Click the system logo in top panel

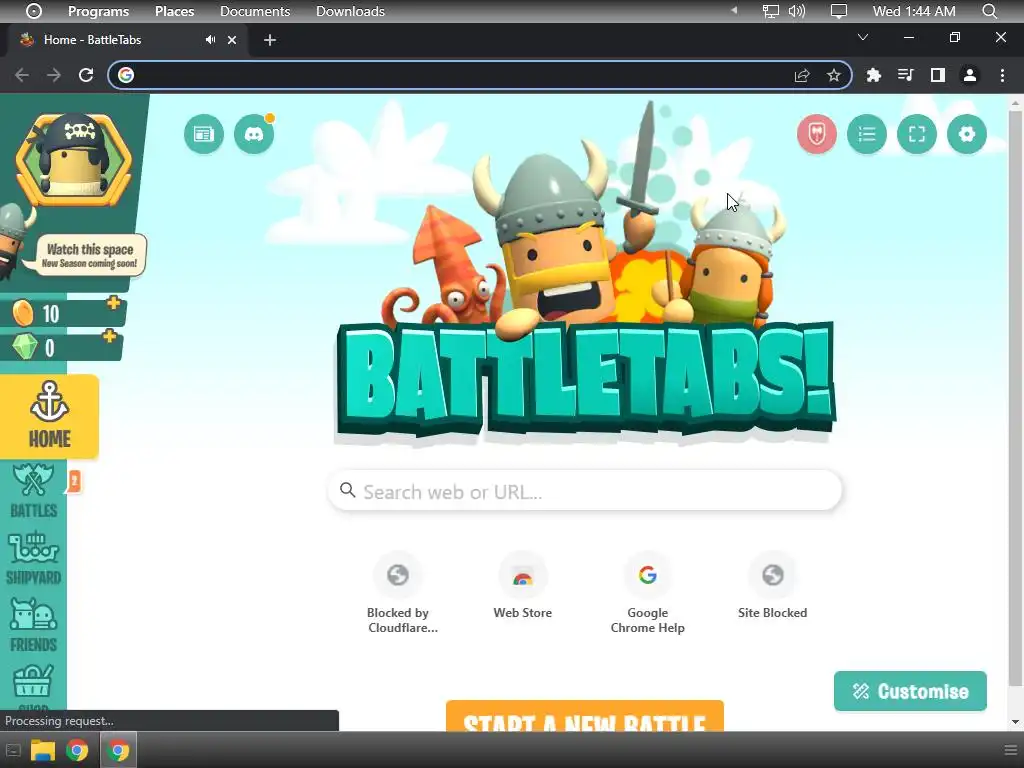coord(33,11)
